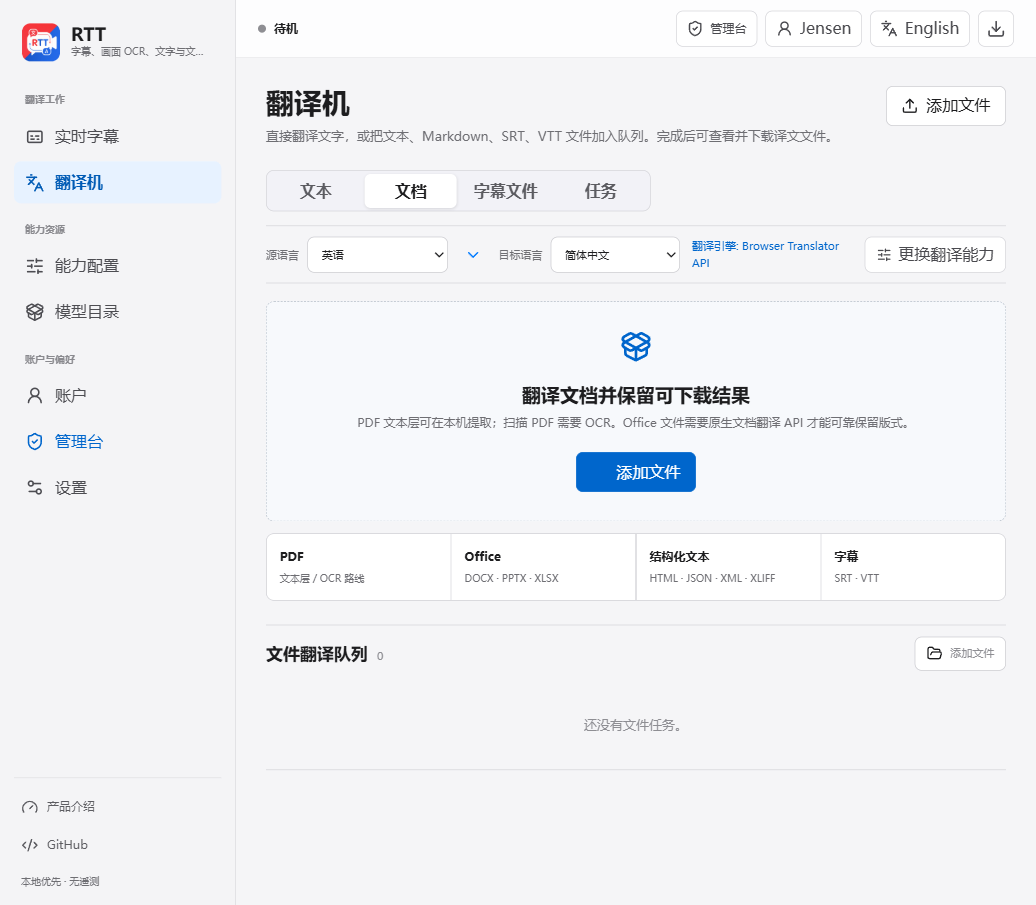The width and height of the screenshot is (1036, 905).
Task: Open 能力配置 in the sidebar
Action: pos(118,266)
